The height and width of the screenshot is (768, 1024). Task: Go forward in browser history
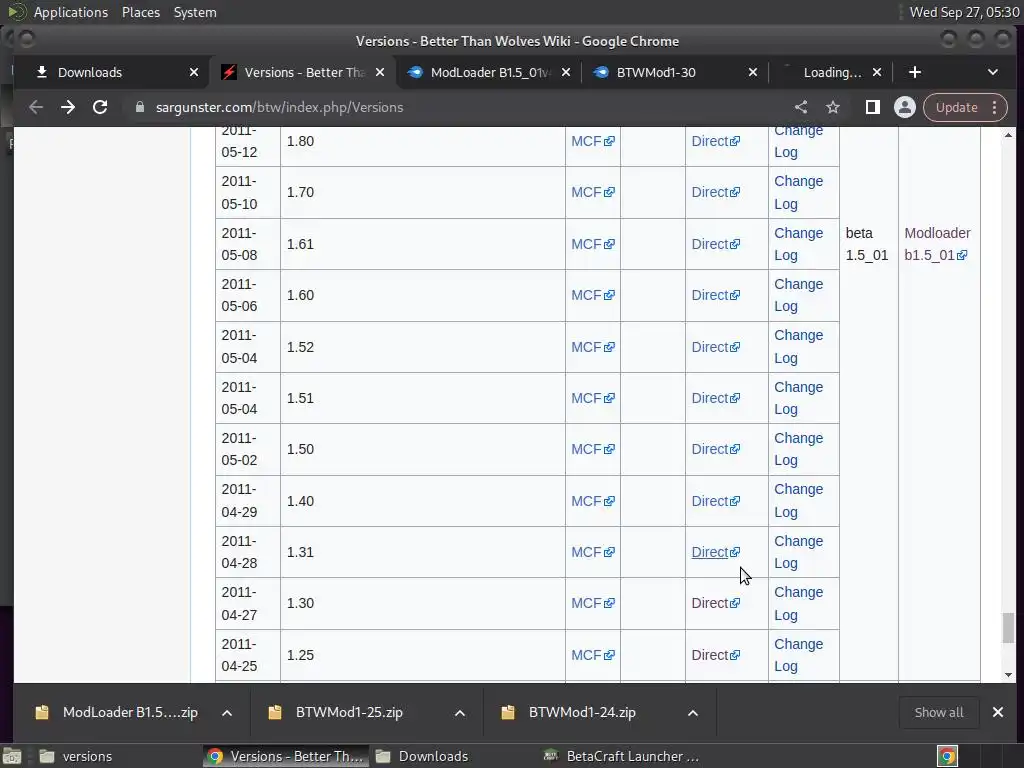(68, 107)
